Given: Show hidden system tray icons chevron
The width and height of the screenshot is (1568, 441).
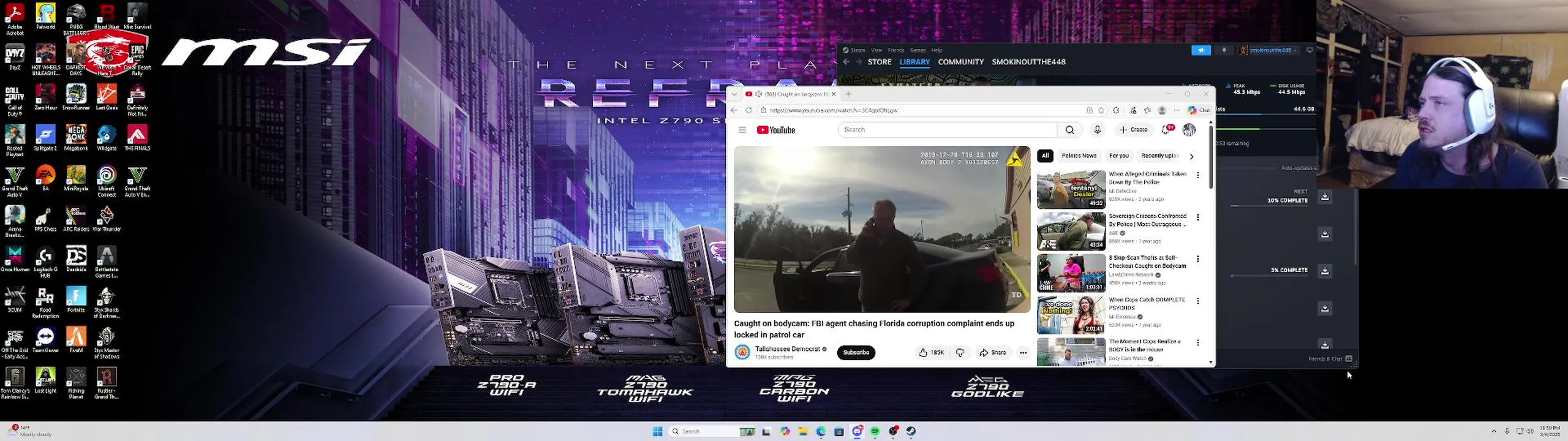Looking at the screenshot, I should coord(1493,431).
